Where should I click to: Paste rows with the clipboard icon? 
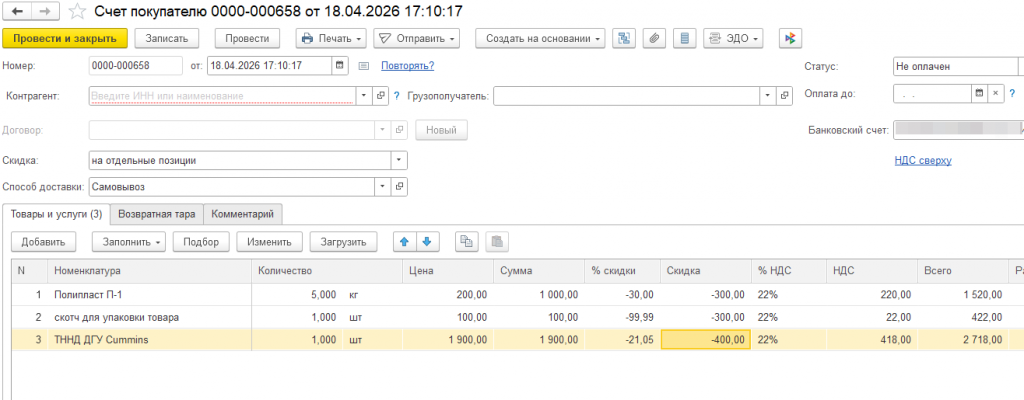497,242
